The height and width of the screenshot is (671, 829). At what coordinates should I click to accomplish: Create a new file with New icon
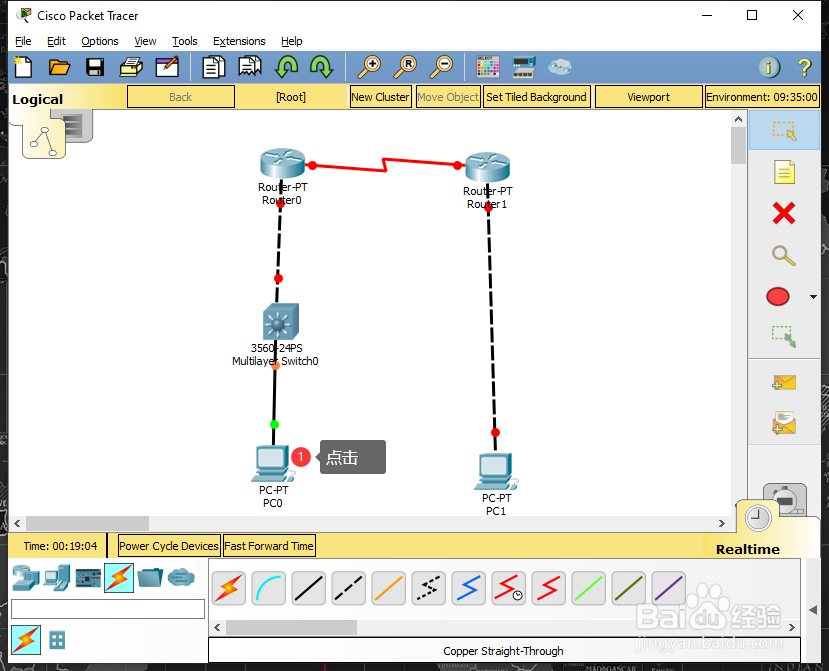point(23,67)
